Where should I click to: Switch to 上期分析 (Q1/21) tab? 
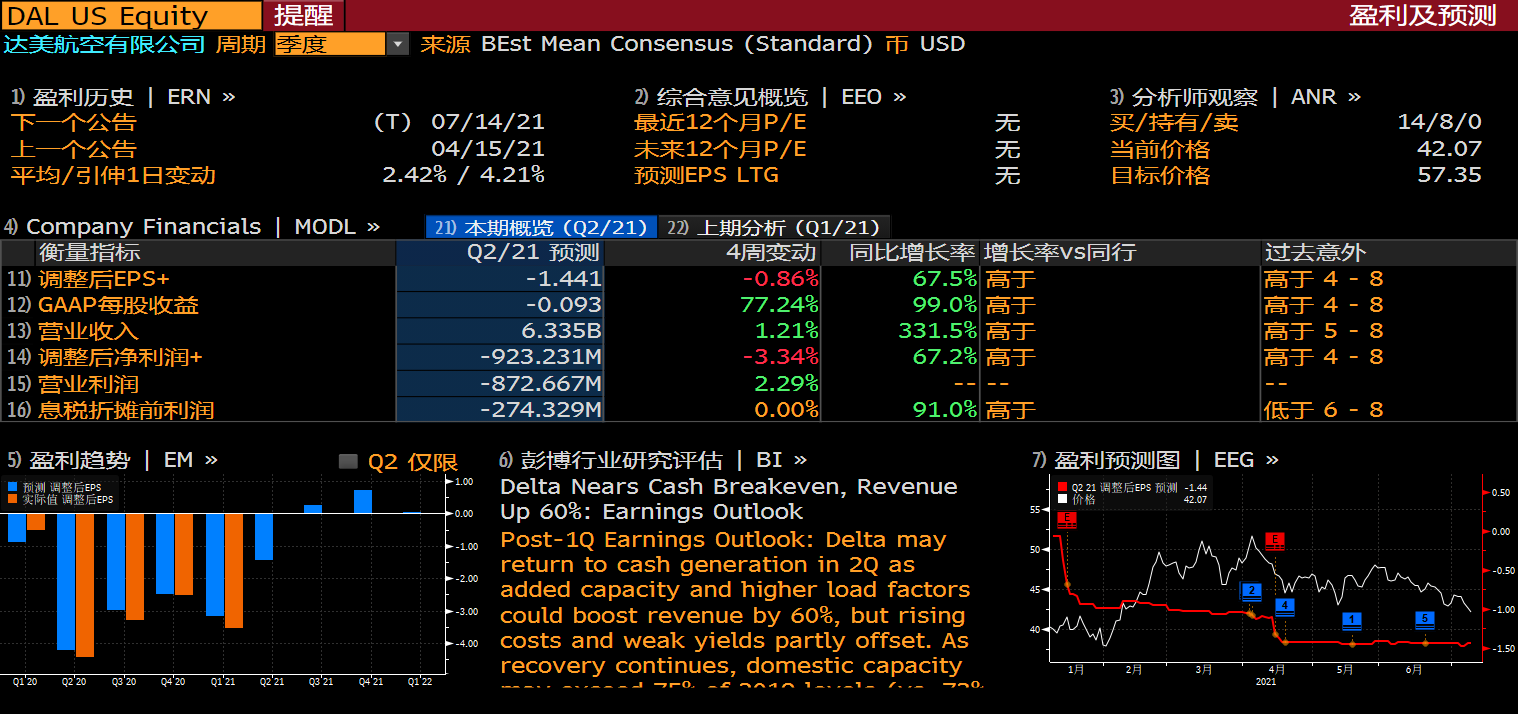pos(774,227)
